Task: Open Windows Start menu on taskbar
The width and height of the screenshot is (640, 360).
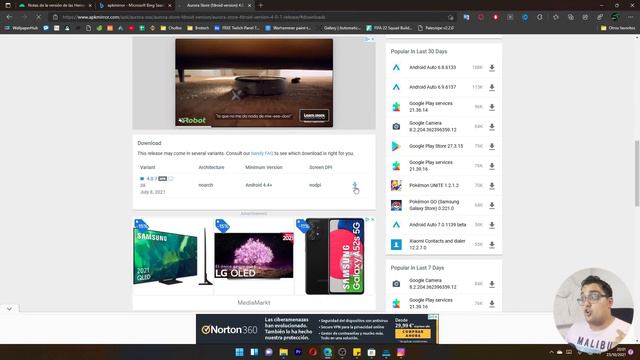Action: pyautogui.click(x=239, y=352)
